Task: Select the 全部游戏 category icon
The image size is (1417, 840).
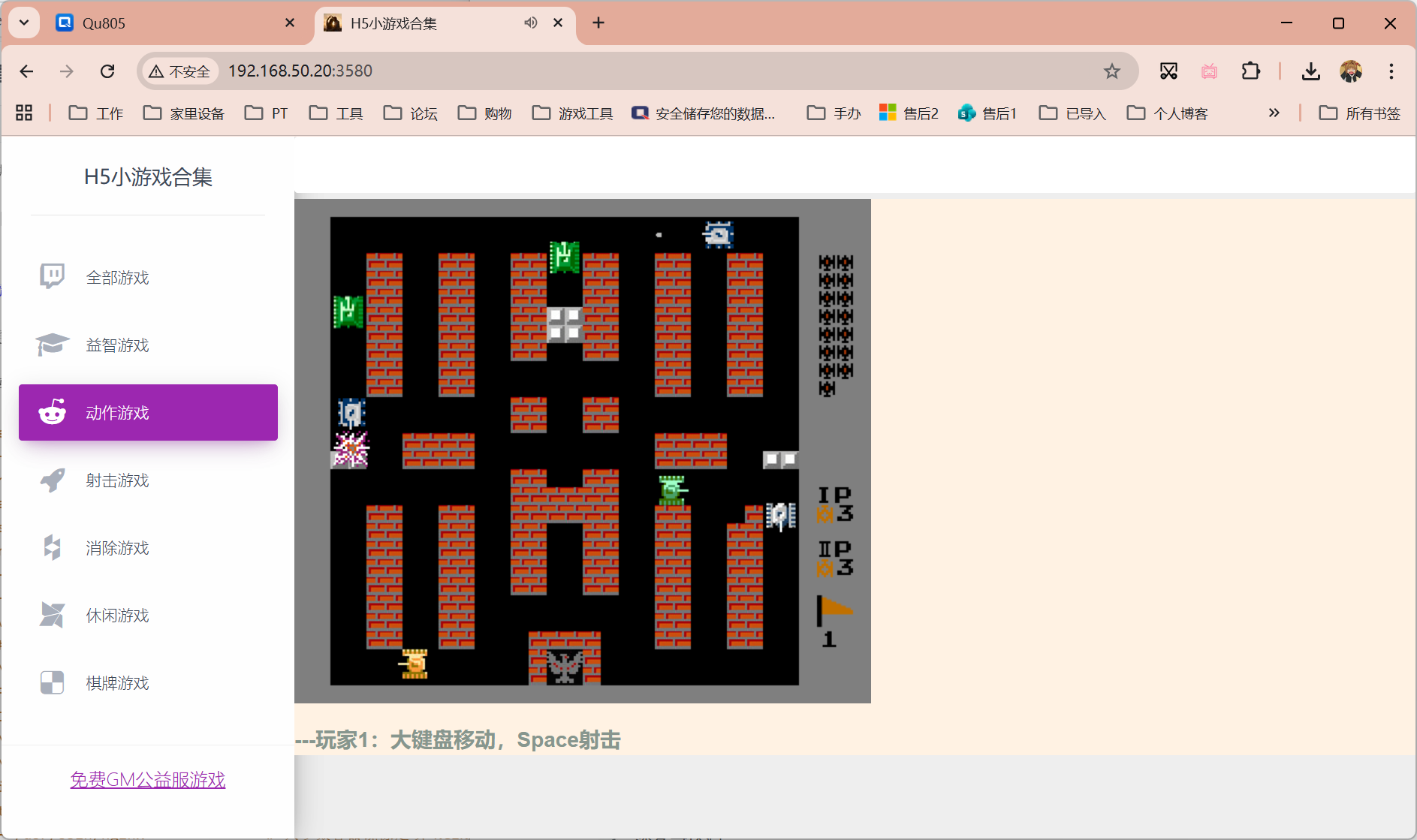Action: (51, 276)
